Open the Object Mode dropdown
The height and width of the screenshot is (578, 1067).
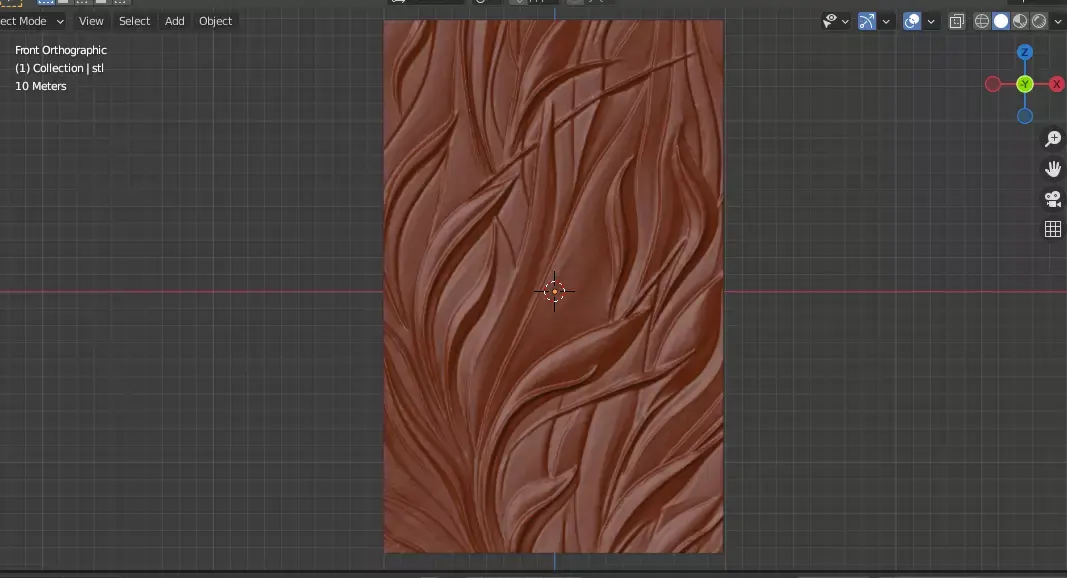pos(32,21)
